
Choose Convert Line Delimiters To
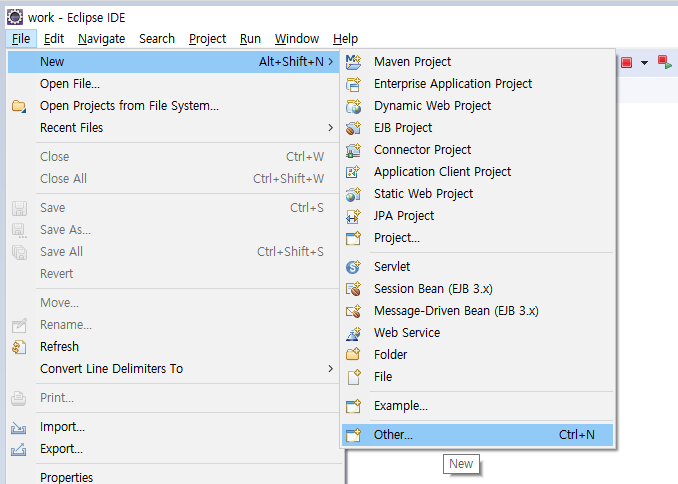click(173, 369)
